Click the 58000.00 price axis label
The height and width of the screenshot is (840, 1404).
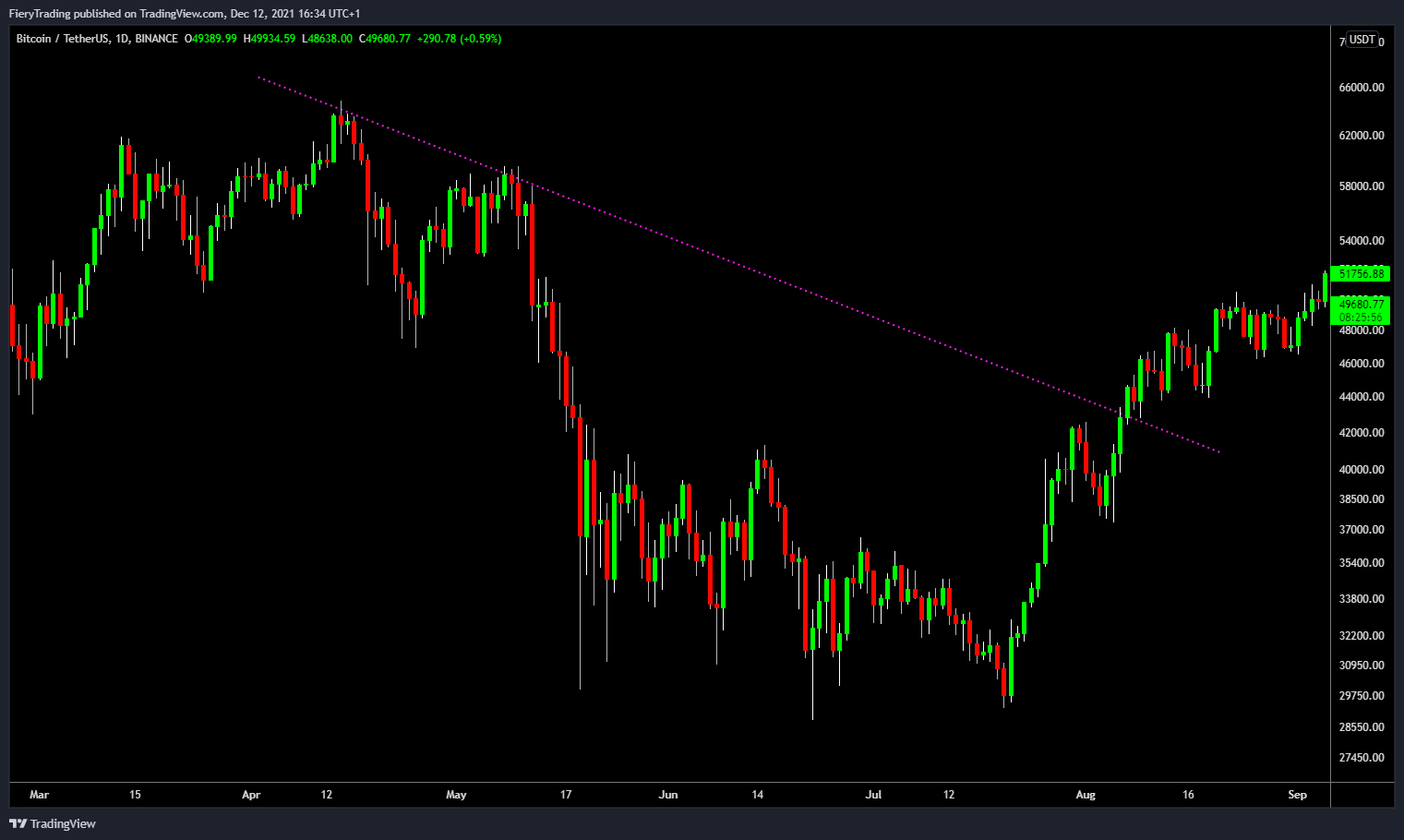coord(1362,186)
